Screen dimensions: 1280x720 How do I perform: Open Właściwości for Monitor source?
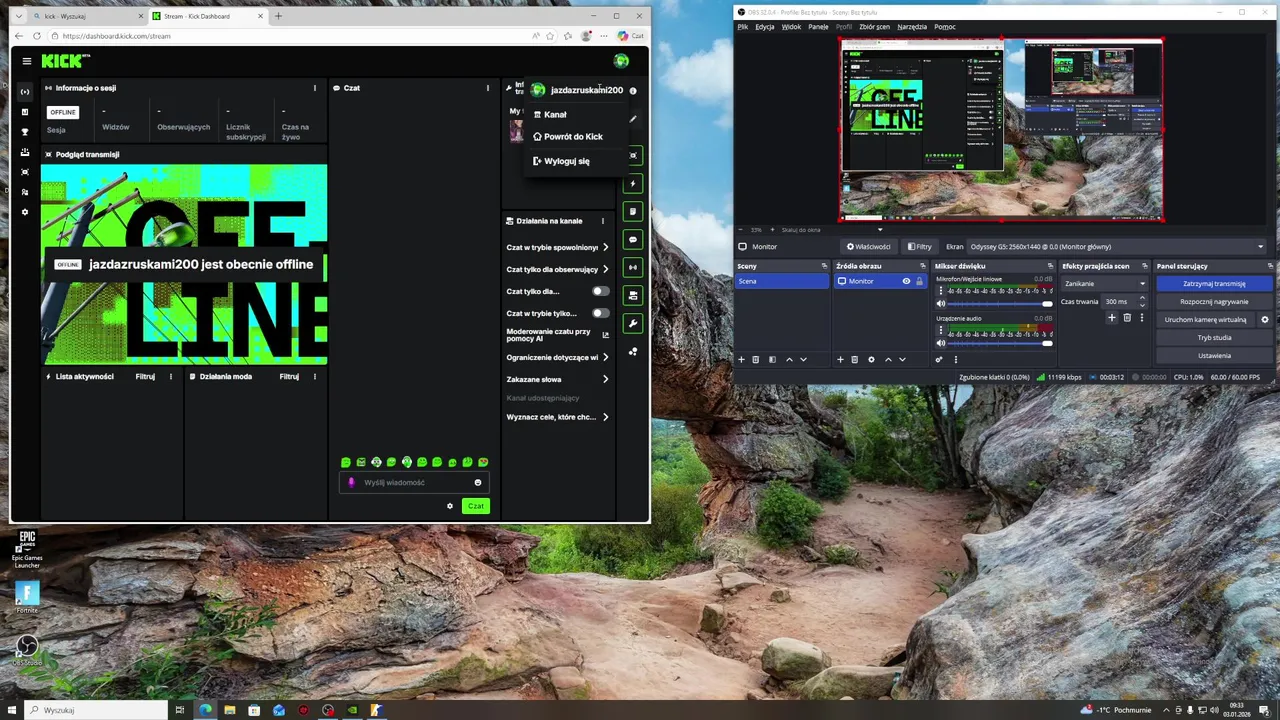pyautogui.click(x=868, y=247)
